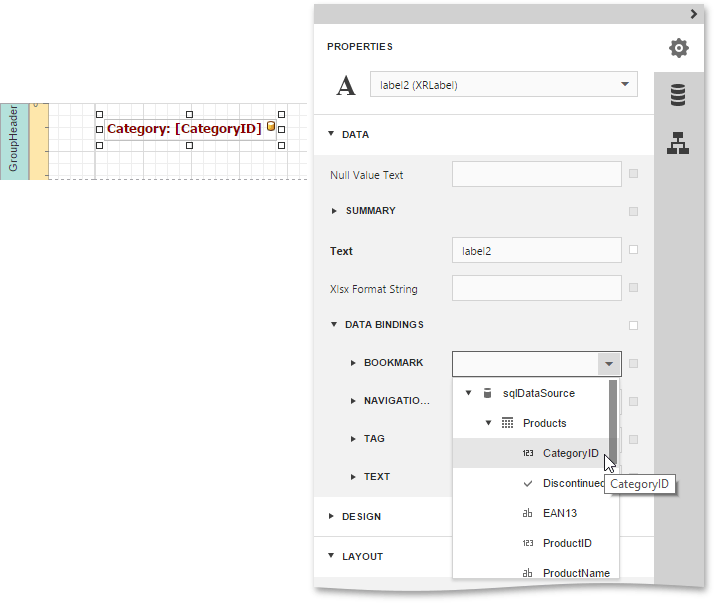This screenshot has width=714, height=603.
Task: Open the Field List database tab
Action: 678,95
